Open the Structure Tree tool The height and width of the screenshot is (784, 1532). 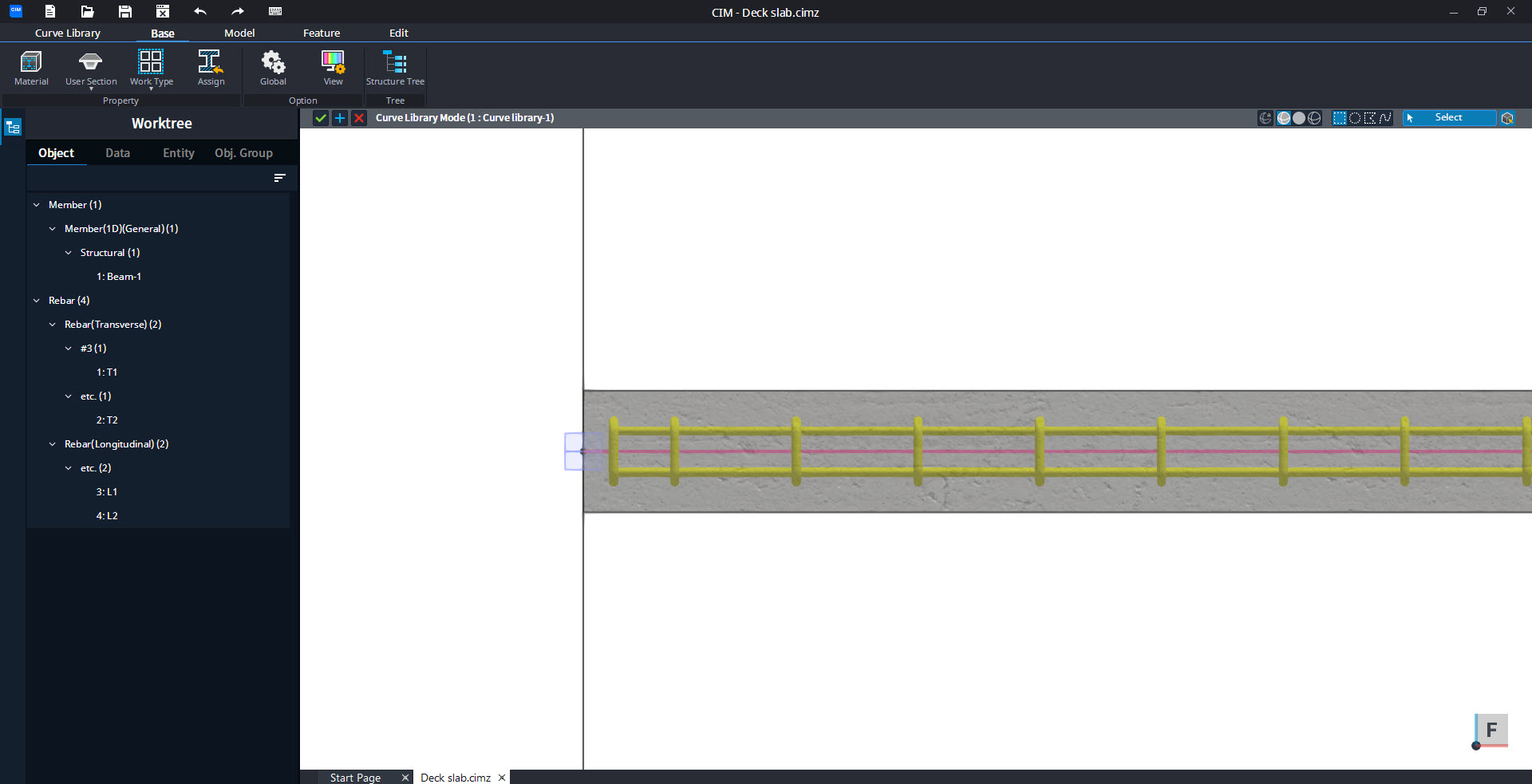pyautogui.click(x=395, y=68)
